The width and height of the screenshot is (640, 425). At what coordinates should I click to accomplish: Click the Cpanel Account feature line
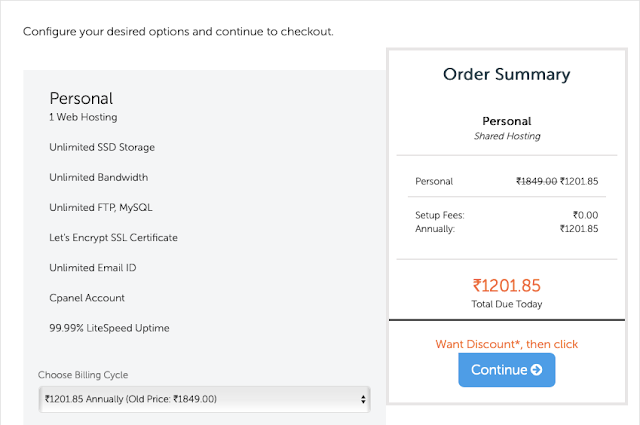click(88, 298)
